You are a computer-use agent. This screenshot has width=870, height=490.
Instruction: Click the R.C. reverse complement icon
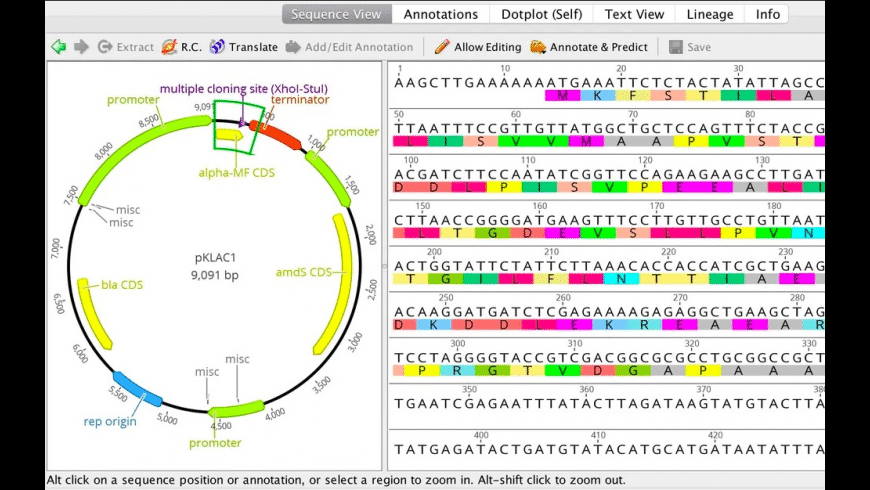tap(169, 47)
